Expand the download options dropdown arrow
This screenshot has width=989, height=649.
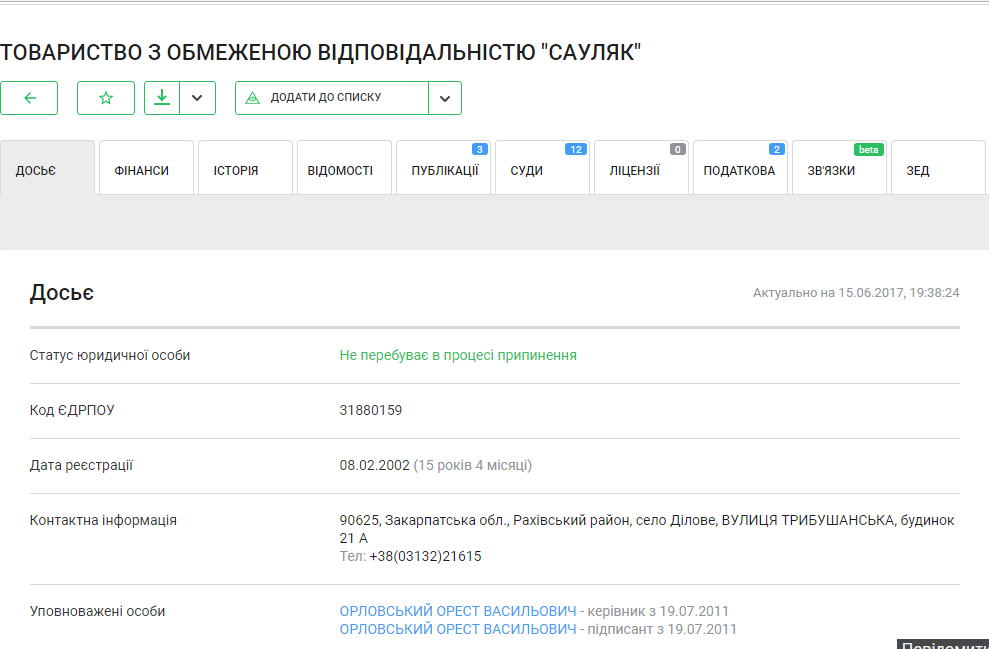pyautogui.click(x=197, y=98)
